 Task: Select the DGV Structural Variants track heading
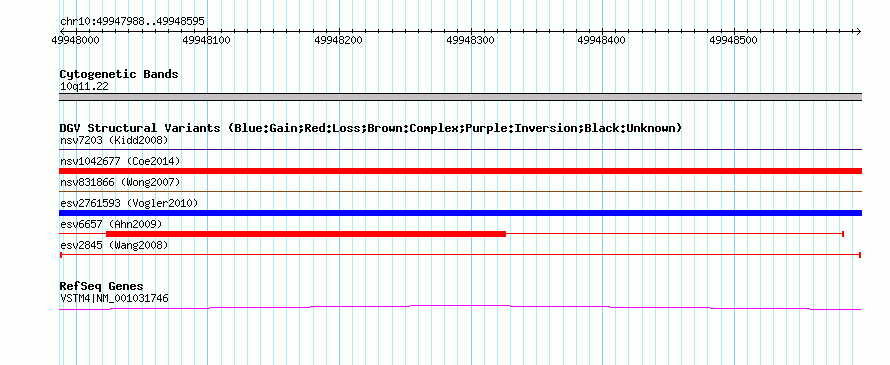pyautogui.click(x=370, y=128)
